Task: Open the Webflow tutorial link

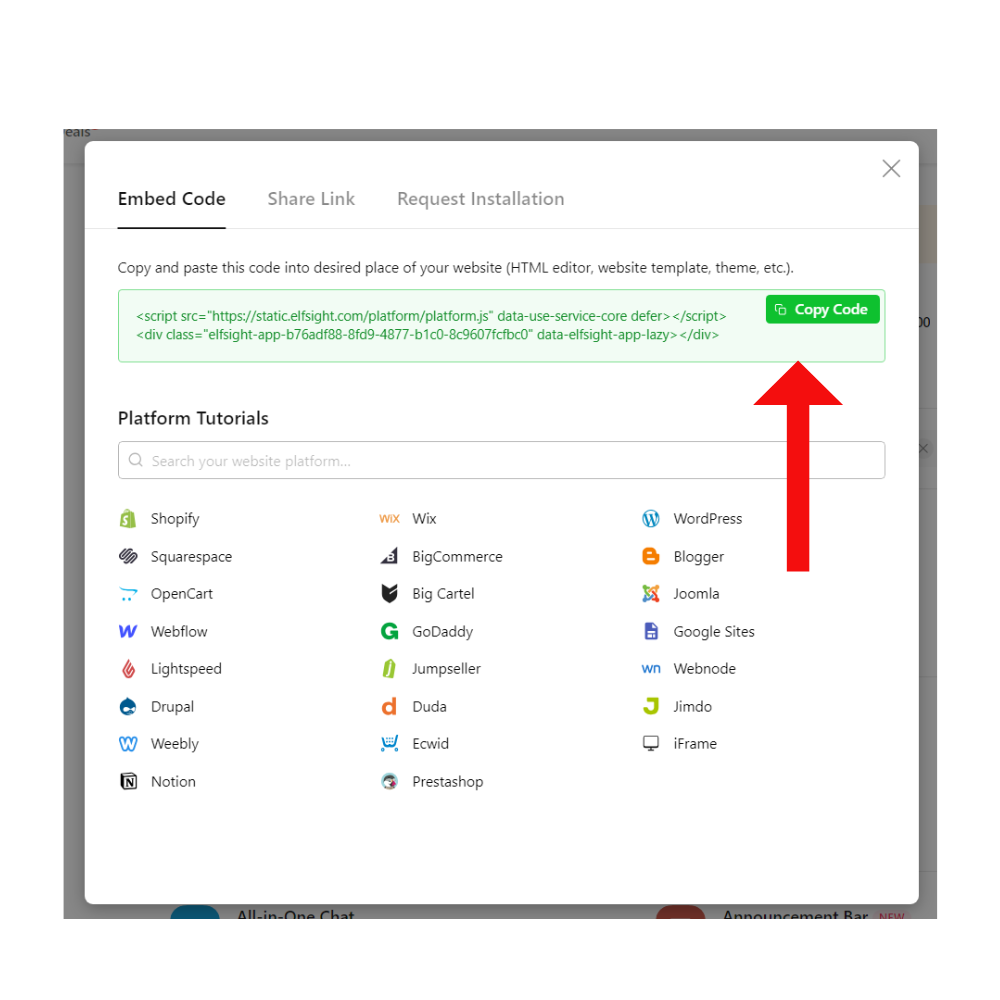Action: (179, 631)
